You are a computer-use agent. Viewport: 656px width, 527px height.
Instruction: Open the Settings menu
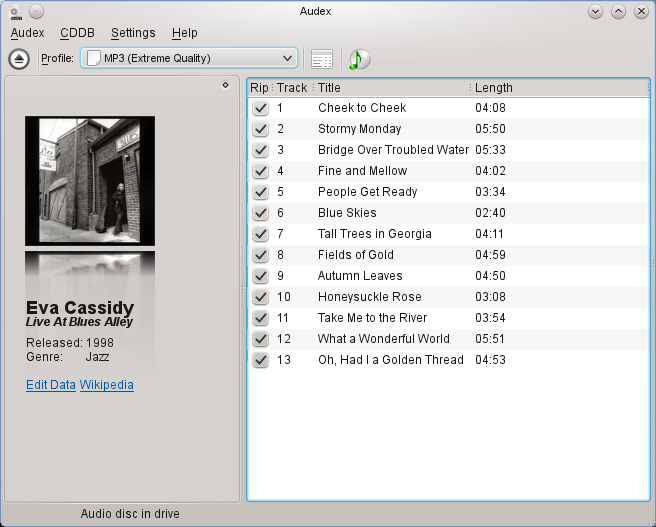(x=133, y=33)
